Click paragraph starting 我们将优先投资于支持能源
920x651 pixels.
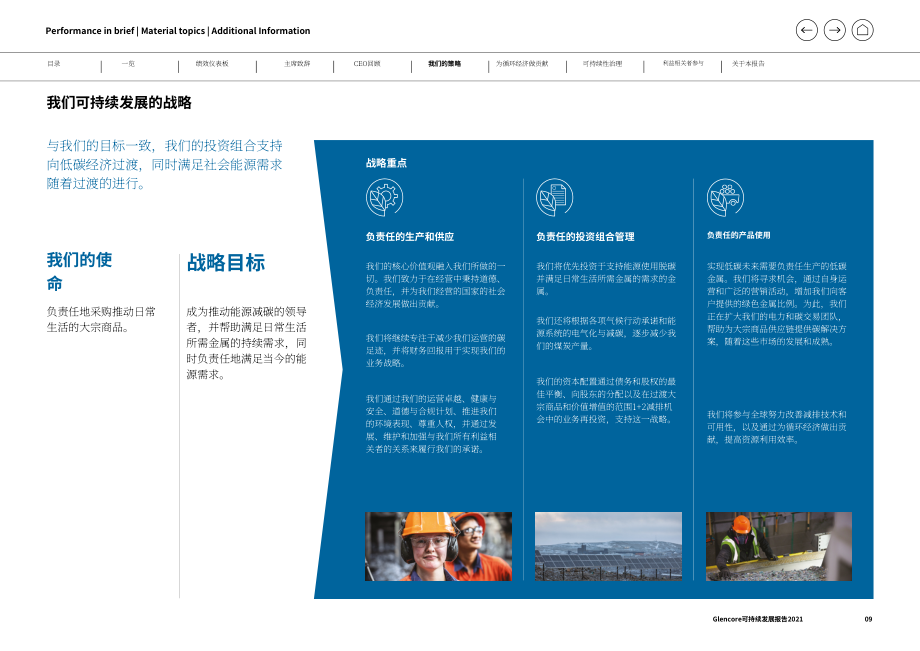(x=606, y=279)
